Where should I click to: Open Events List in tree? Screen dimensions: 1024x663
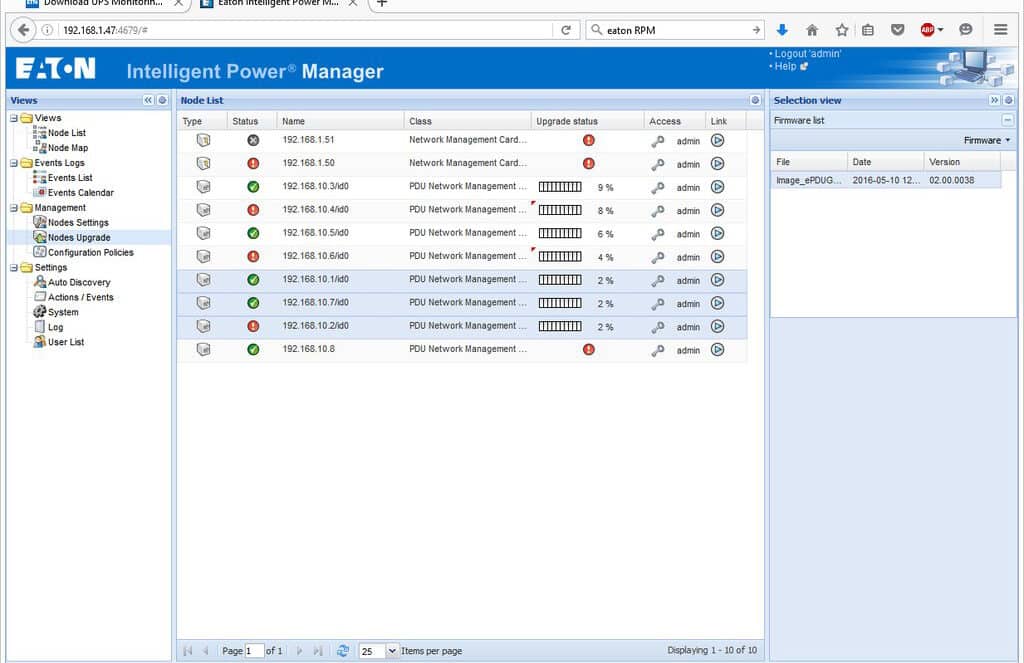[70, 178]
